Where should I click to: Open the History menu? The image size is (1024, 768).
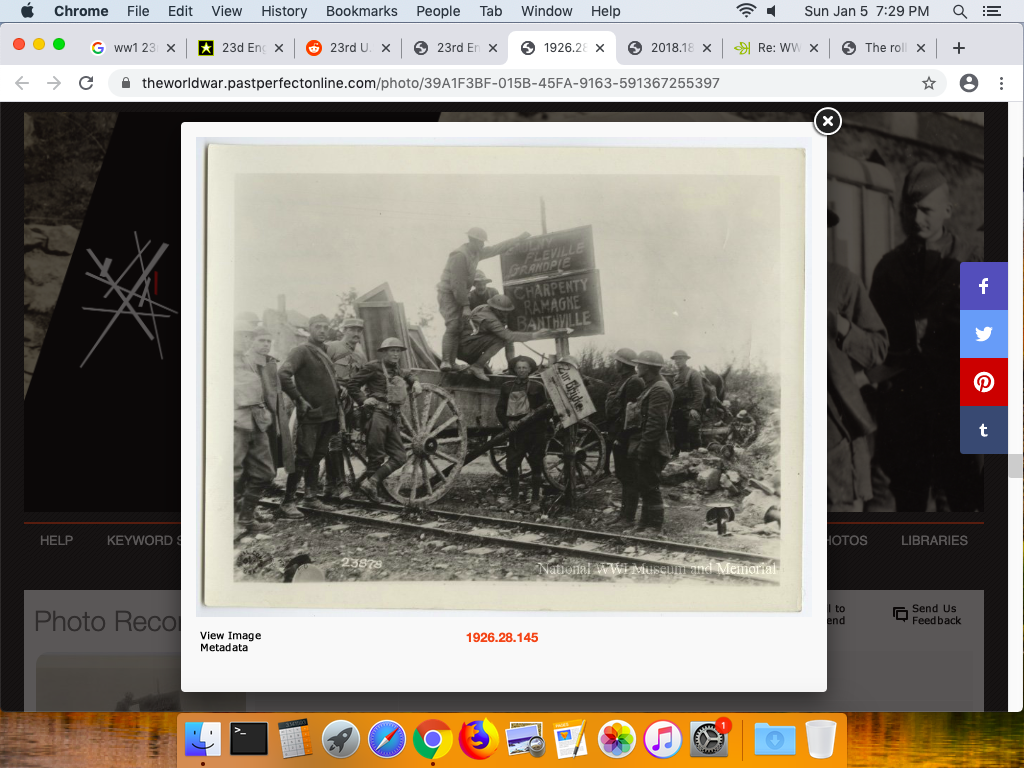click(284, 11)
